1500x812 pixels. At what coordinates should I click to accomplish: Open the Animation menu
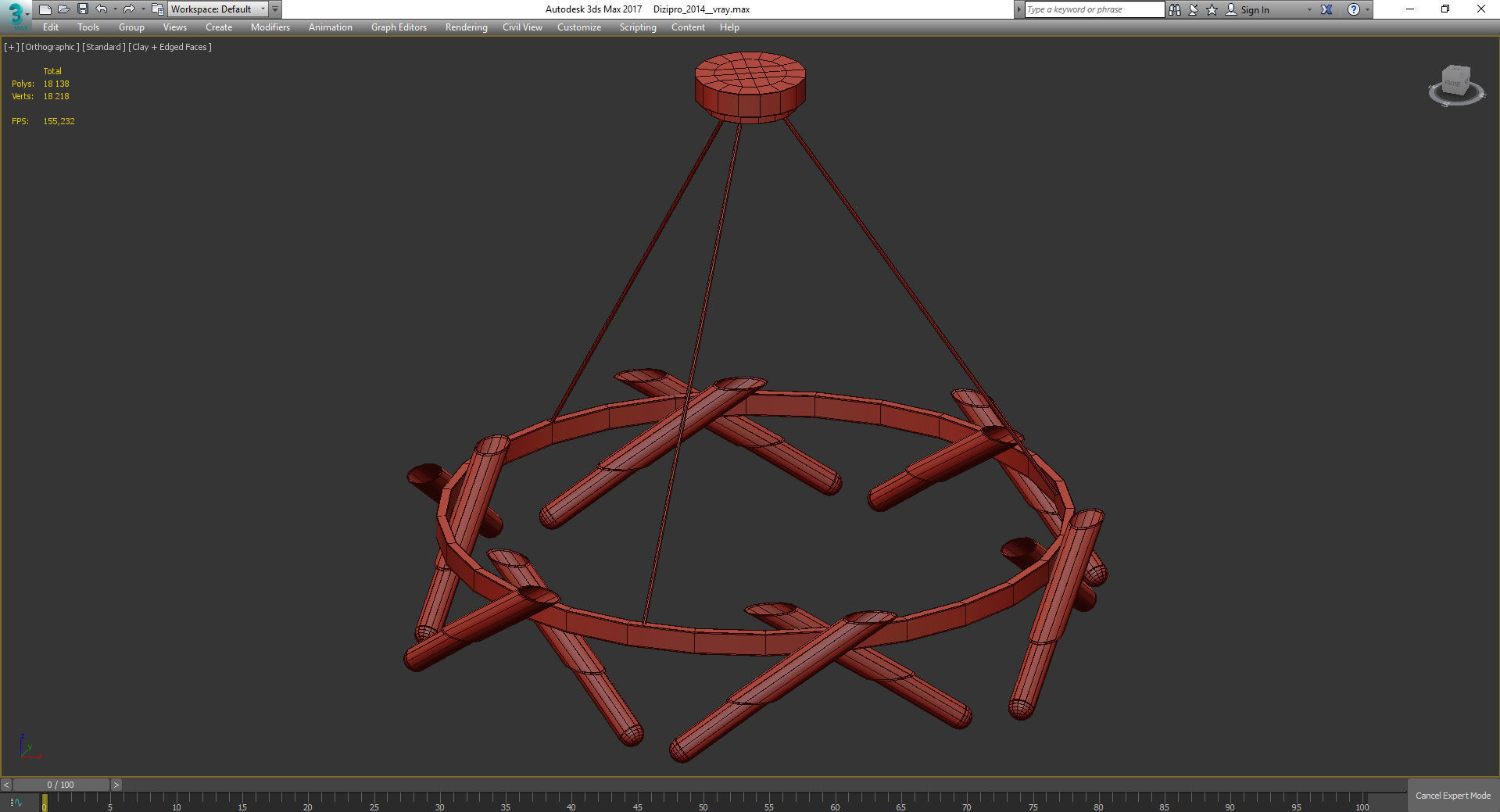pos(331,27)
